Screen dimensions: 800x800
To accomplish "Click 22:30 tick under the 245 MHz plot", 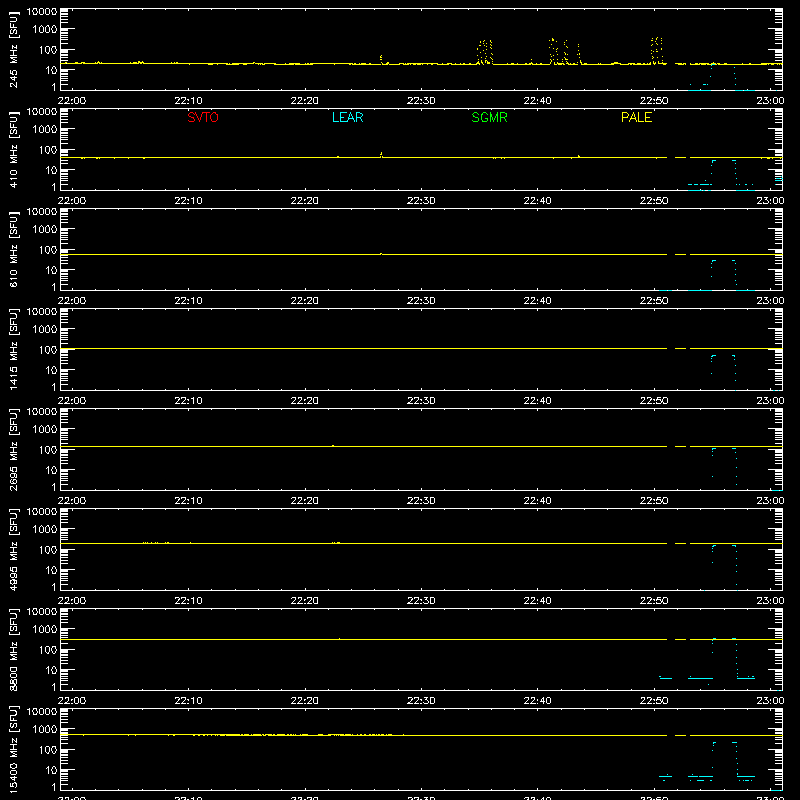I will (x=421, y=101).
